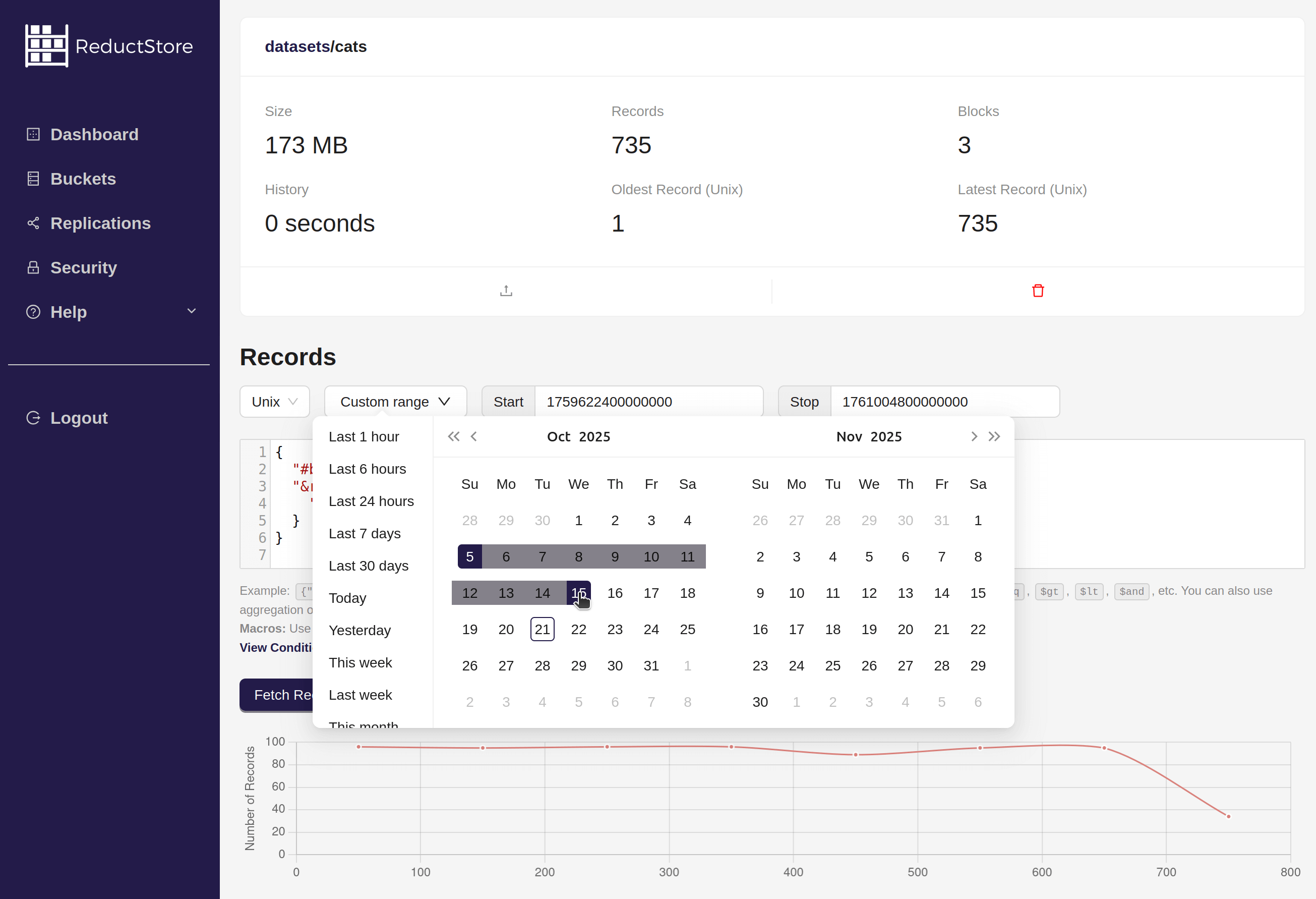This screenshot has width=1316, height=899.
Task: Pick Yesterday from the range options
Action: tap(360, 630)
